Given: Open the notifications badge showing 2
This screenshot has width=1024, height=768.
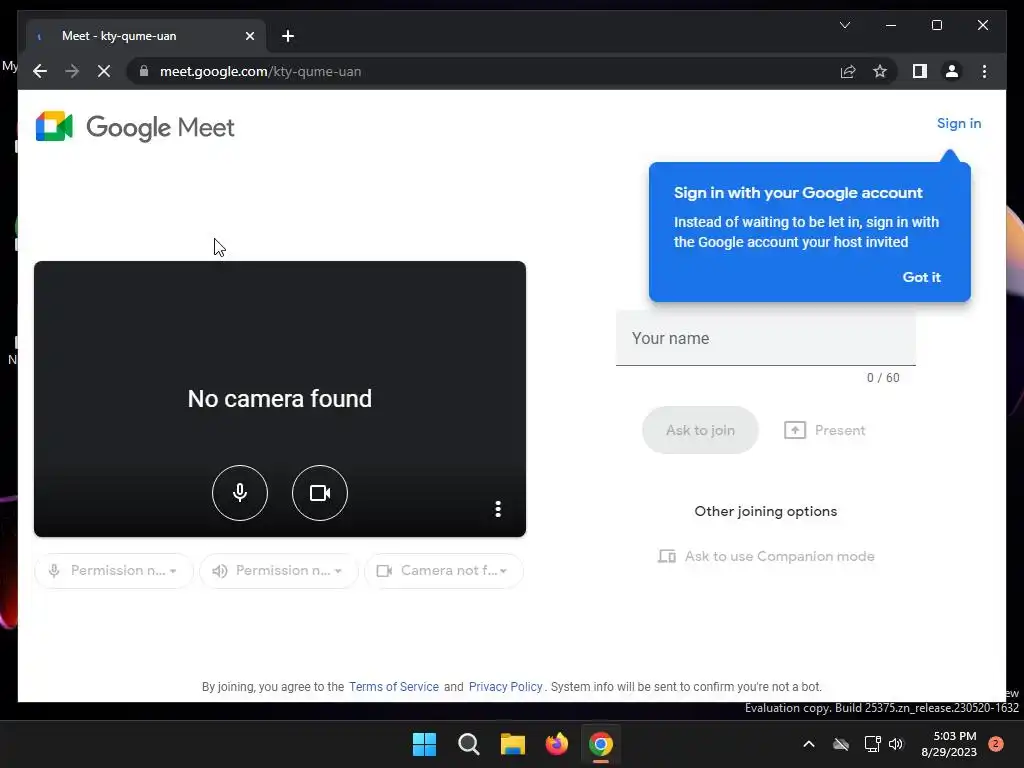Looking at the screenshot, I should click(996, 744).
